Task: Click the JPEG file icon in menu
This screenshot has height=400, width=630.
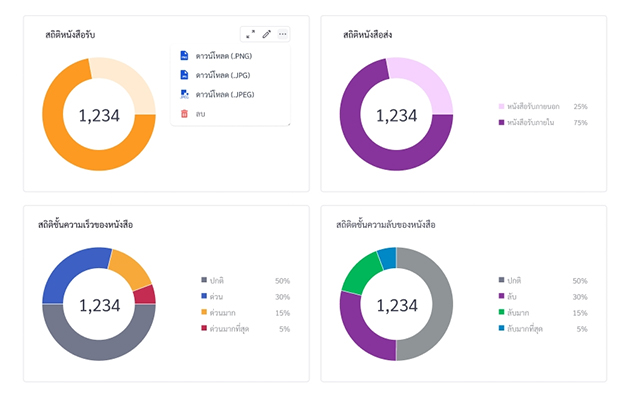Action: tap(184, 94)
